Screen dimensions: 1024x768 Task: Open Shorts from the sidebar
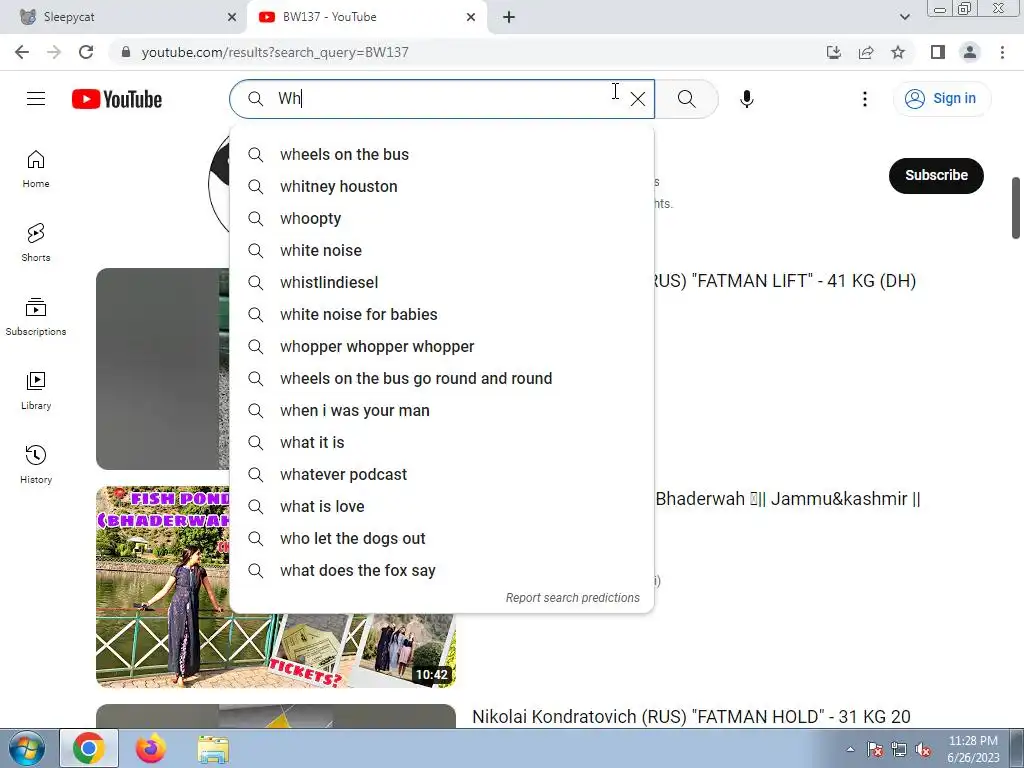click(x=36, y=243)
